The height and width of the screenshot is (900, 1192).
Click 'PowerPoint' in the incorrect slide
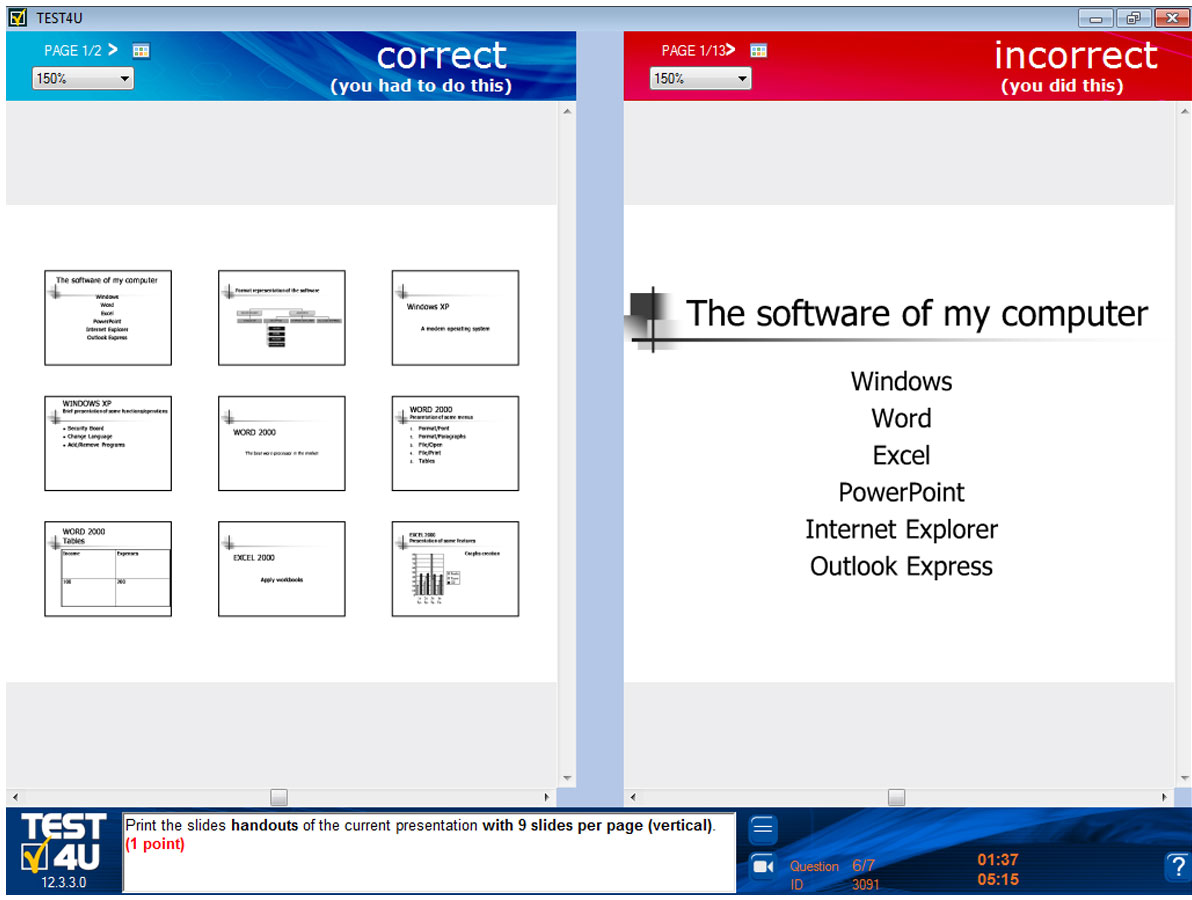[901, 493]
